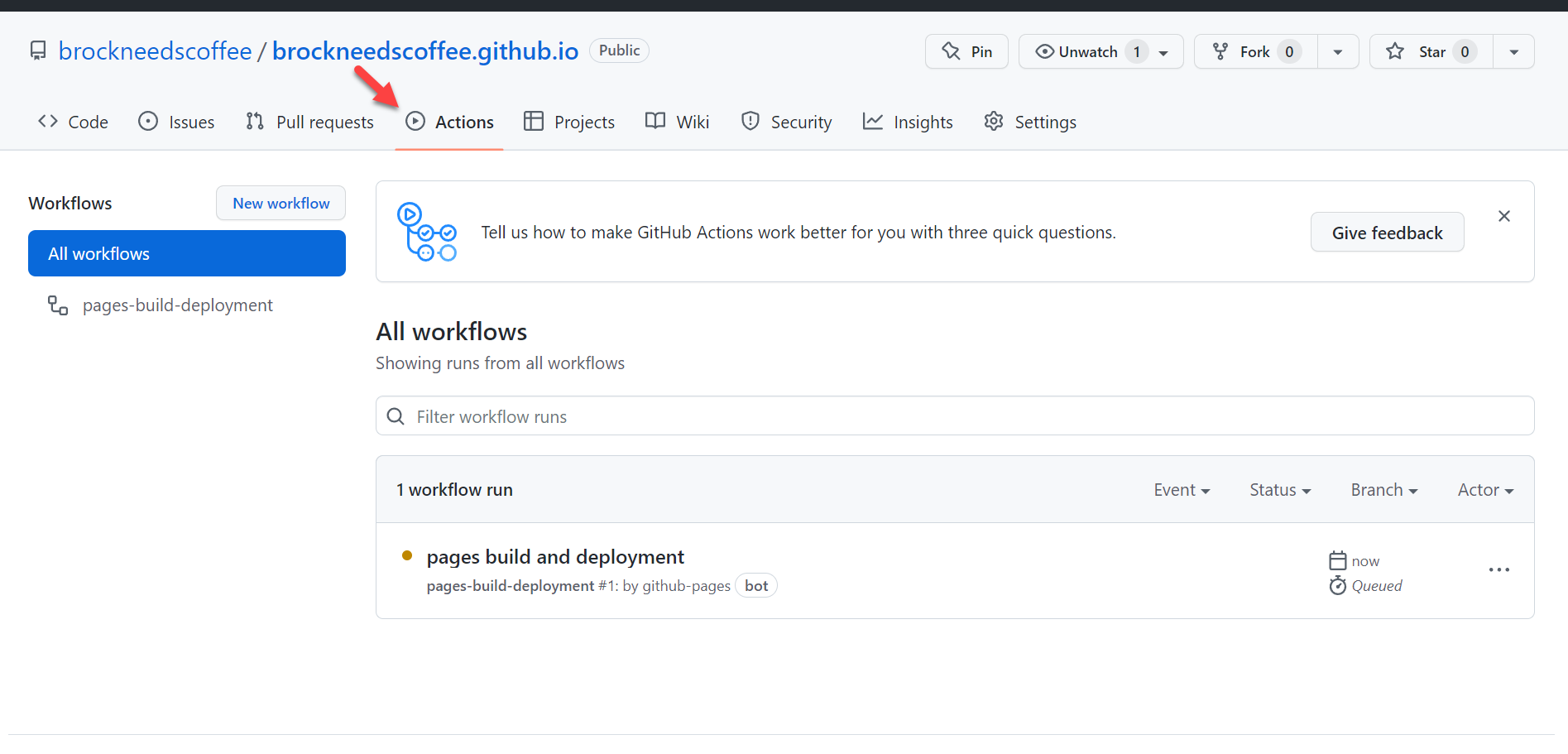Click the Security shield icon
1568x754 pixels.
[x=750, y=122]
